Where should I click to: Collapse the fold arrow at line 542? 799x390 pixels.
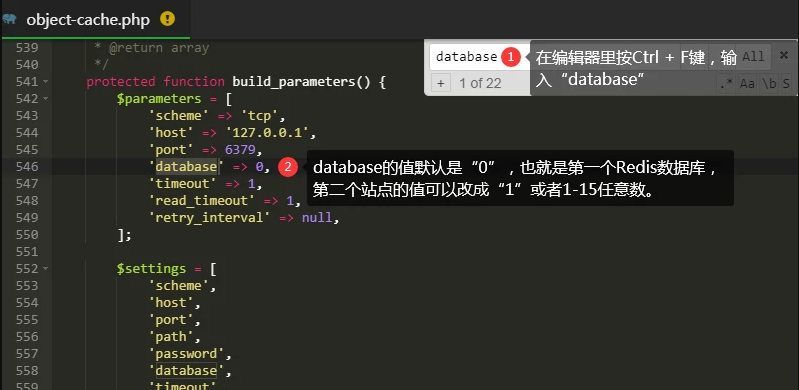tap(46, 98)
